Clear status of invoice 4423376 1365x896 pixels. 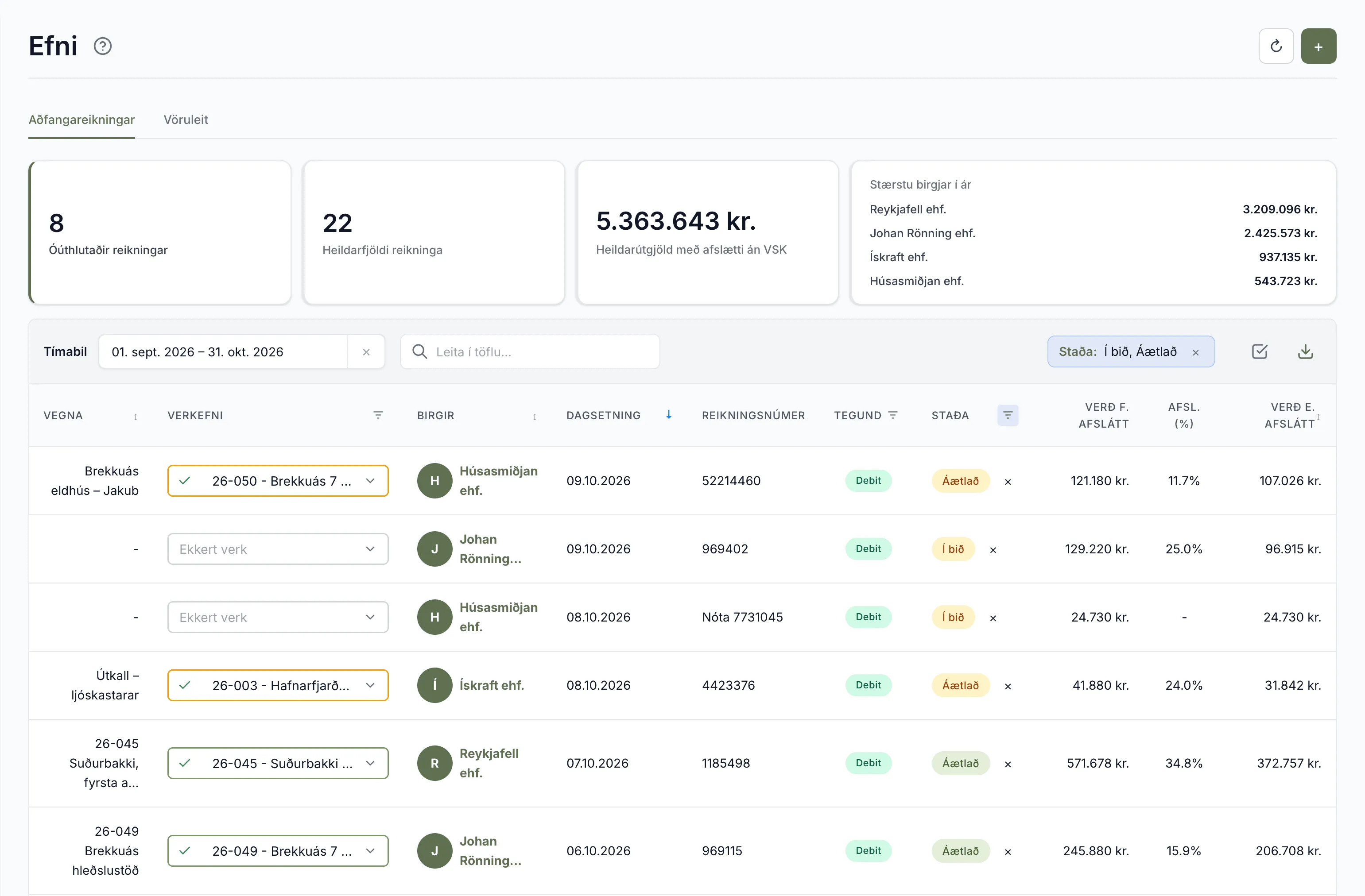tap(1008, 687)
